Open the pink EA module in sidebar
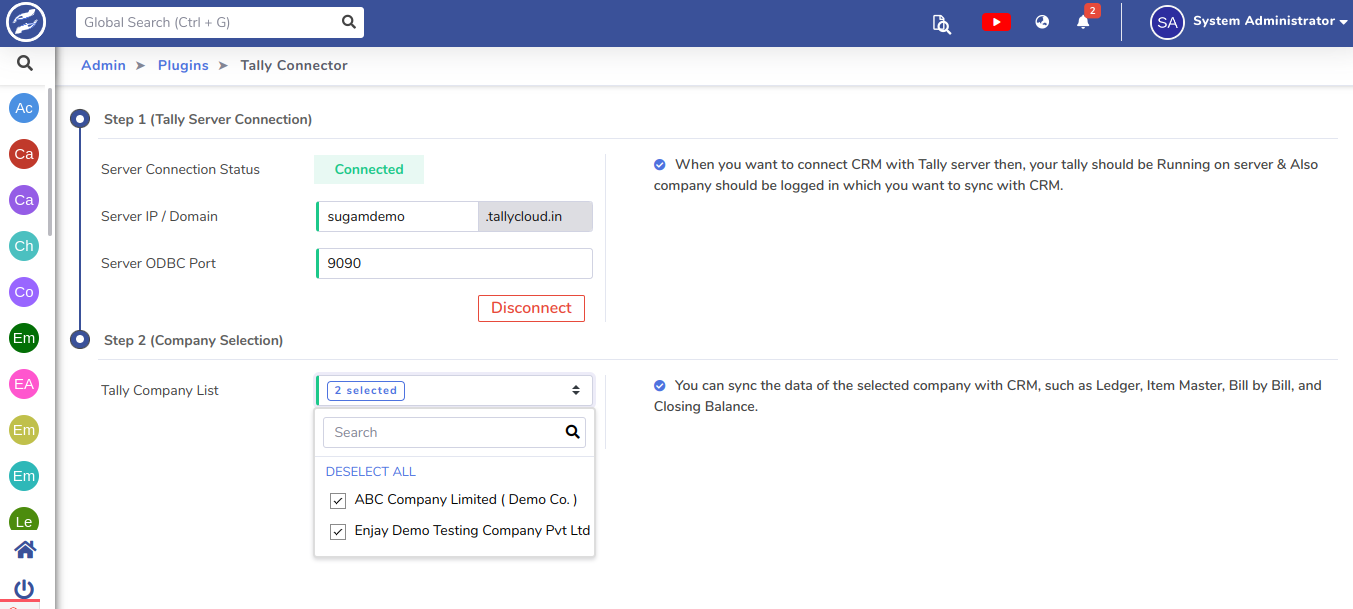 click(24, 384)
